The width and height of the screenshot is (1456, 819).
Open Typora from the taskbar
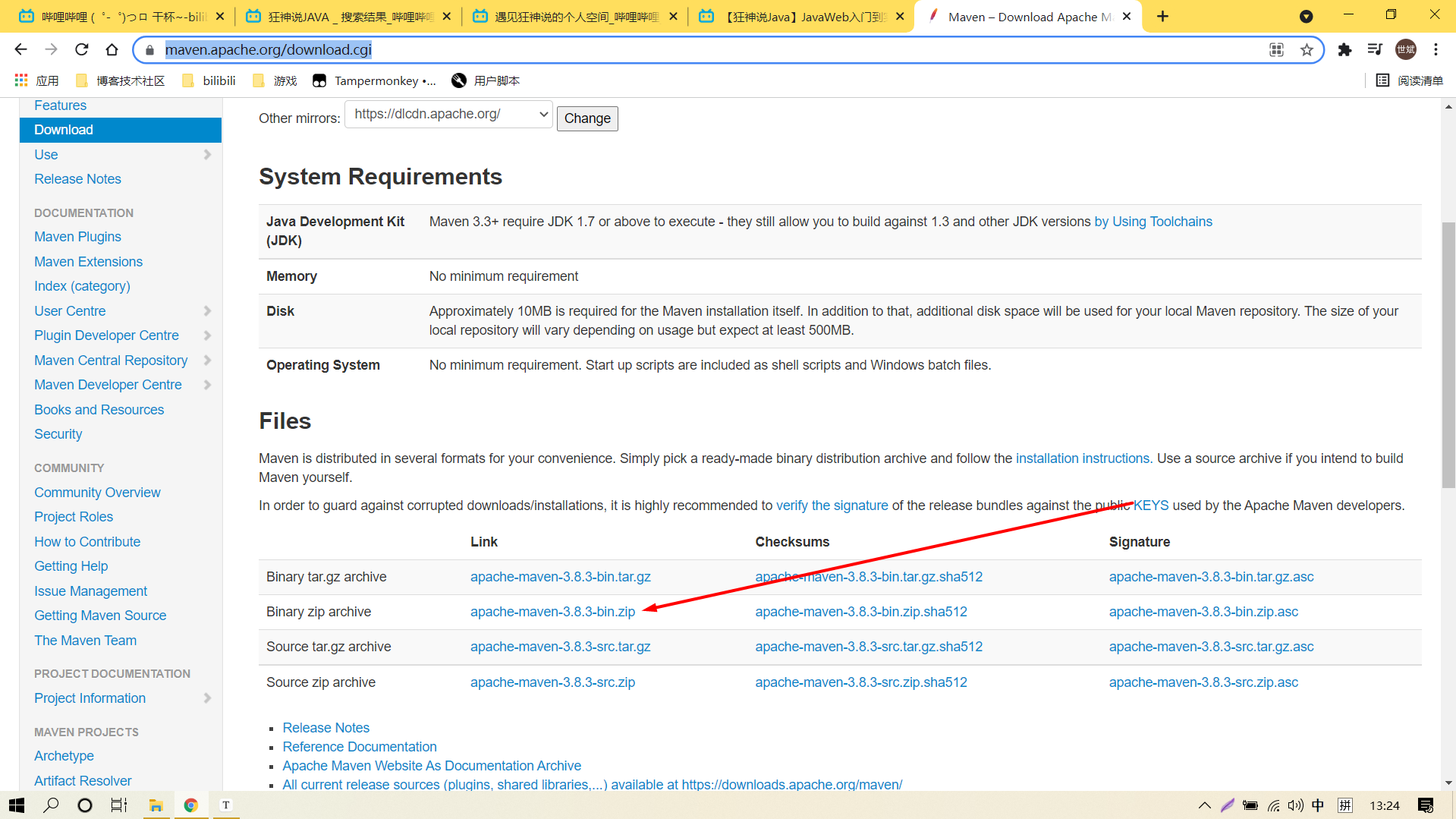pos(225,805)
